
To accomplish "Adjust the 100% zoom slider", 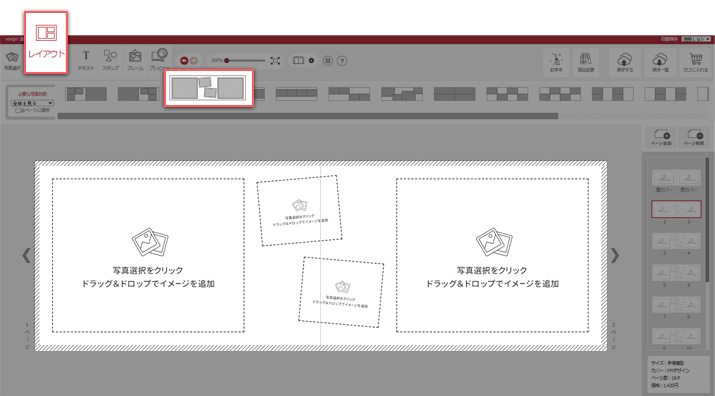I will coord(245,61).
